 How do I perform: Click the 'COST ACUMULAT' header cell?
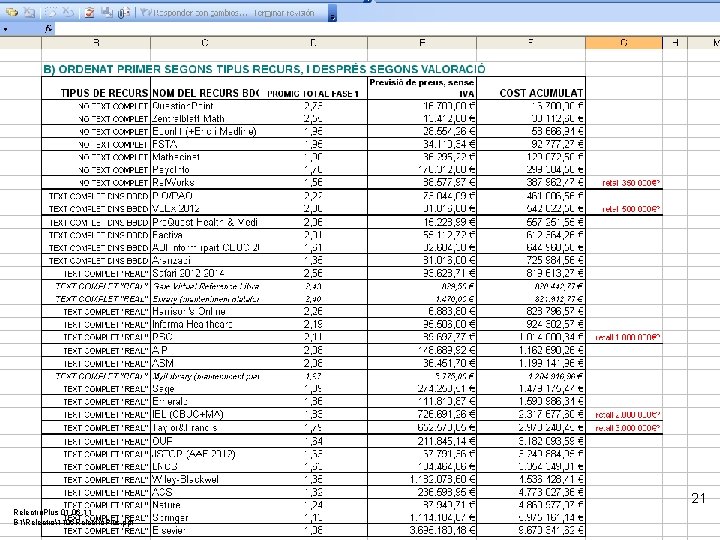[x=531, y=88]
